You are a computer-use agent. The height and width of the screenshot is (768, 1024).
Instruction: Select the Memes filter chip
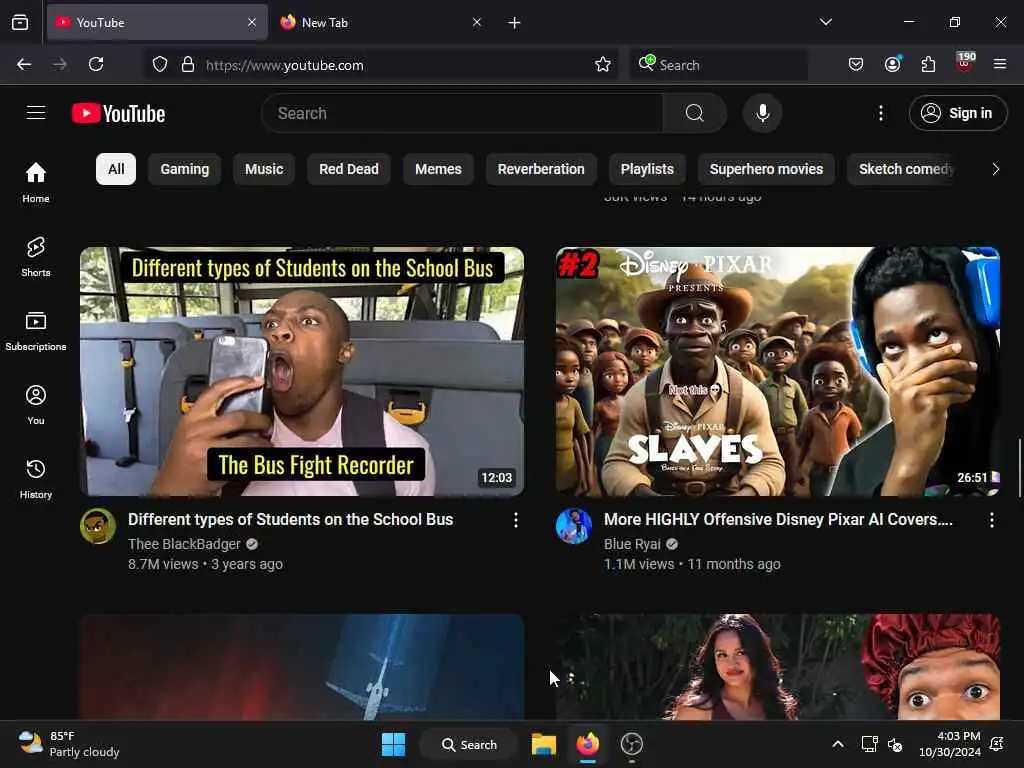coord(438,169)
